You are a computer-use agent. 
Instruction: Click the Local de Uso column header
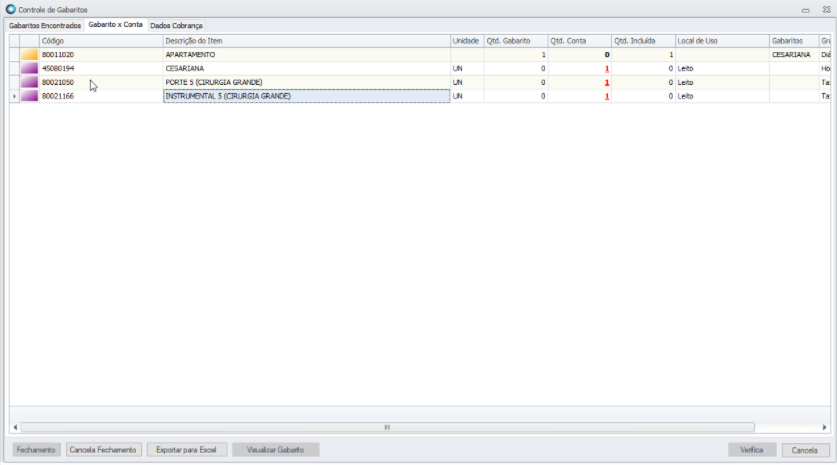[722, 41]
